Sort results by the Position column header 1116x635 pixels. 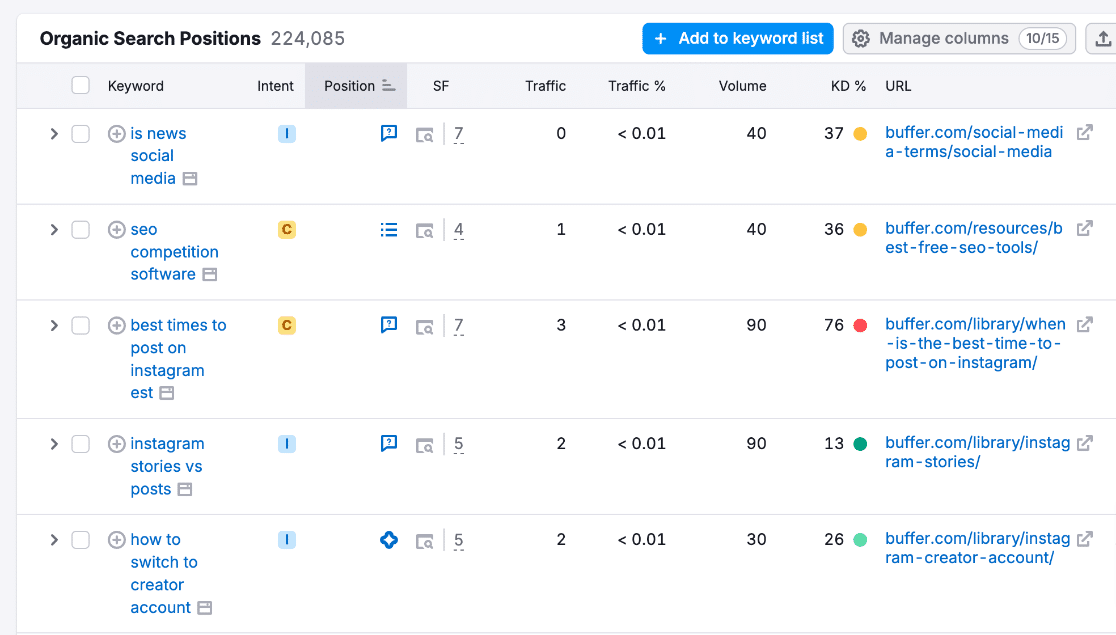pos(349,85)
